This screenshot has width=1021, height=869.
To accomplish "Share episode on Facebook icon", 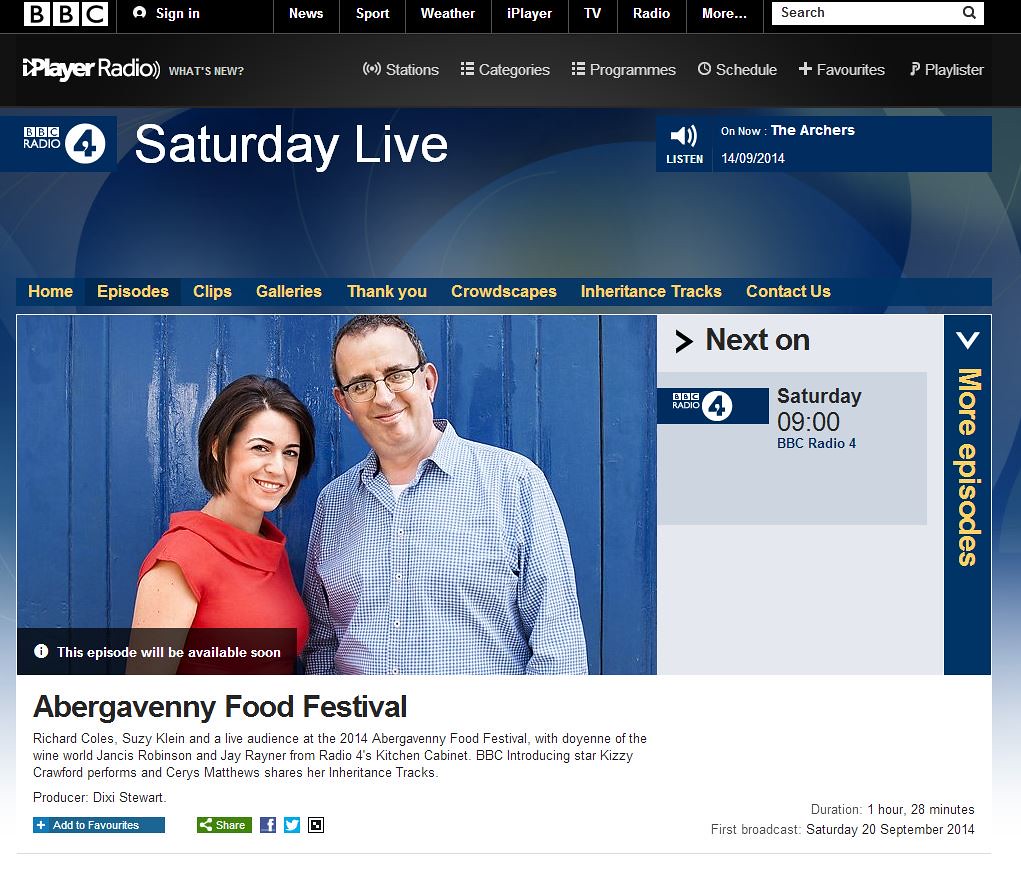I will click(x=268, y=825).
